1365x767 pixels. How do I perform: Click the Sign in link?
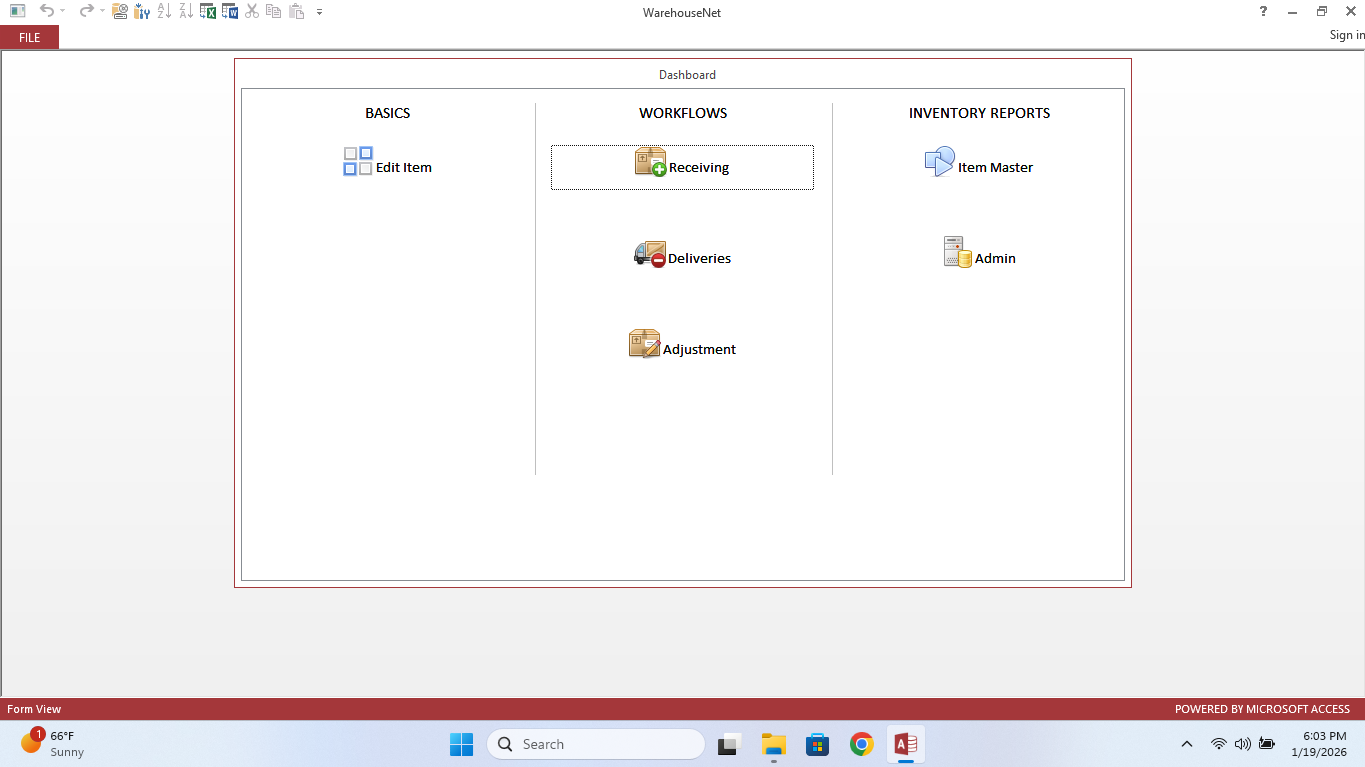[x=1344, y=35]
